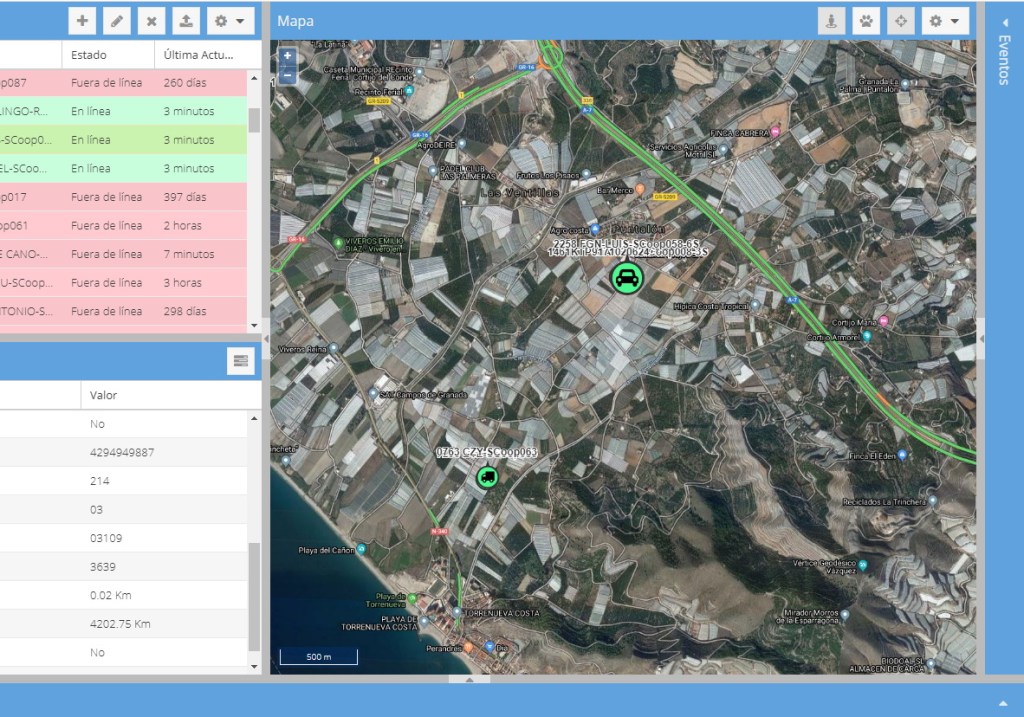Open the map settings gear dropdown
This screenshot has width=1024, height=717.
coord(944,20)
